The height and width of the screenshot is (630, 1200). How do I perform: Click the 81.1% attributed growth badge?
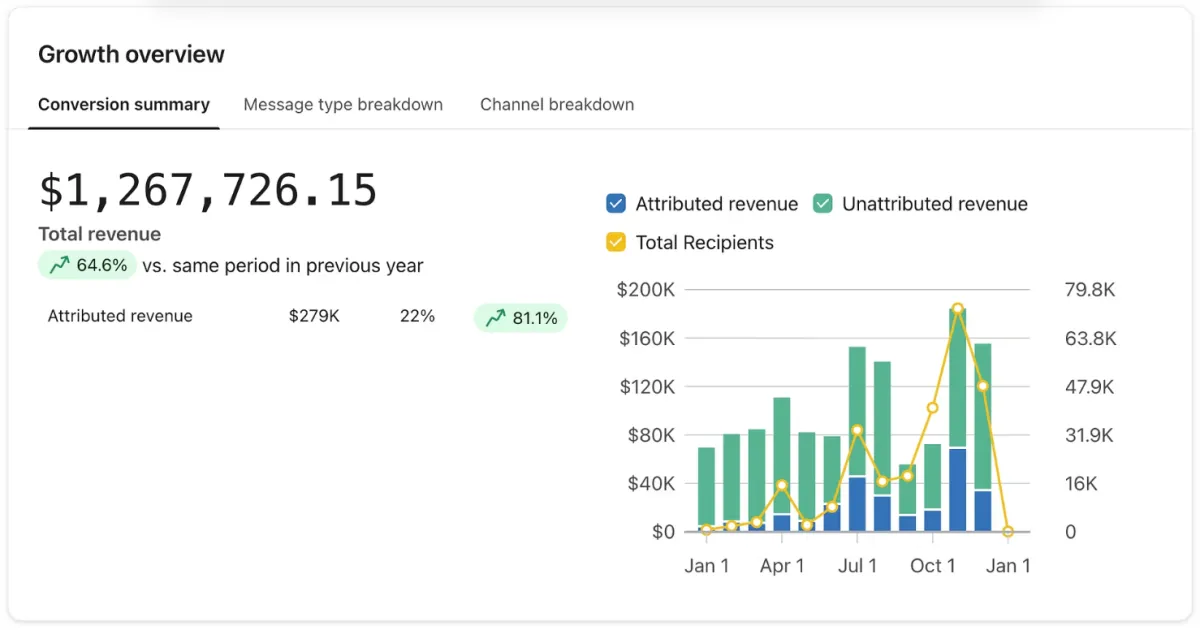(x=521, y=318)
